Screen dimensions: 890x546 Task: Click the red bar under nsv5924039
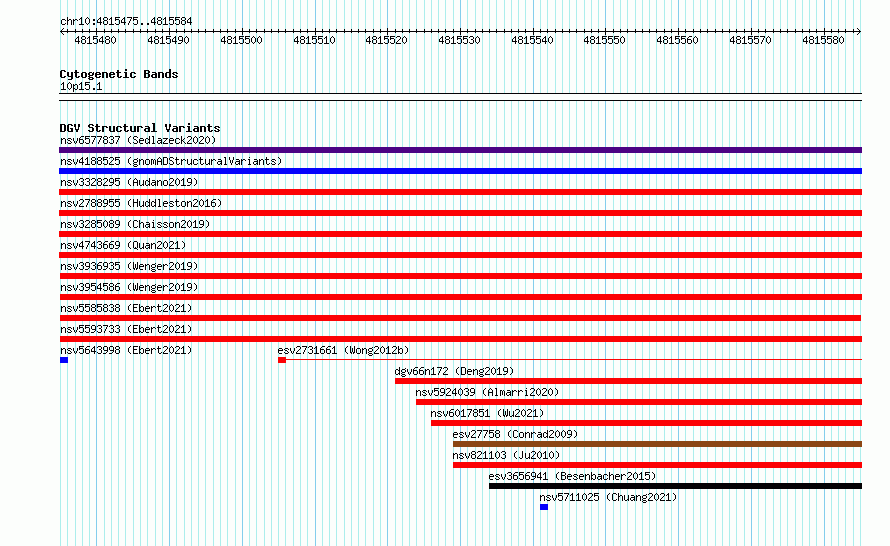tap(639, 402)
